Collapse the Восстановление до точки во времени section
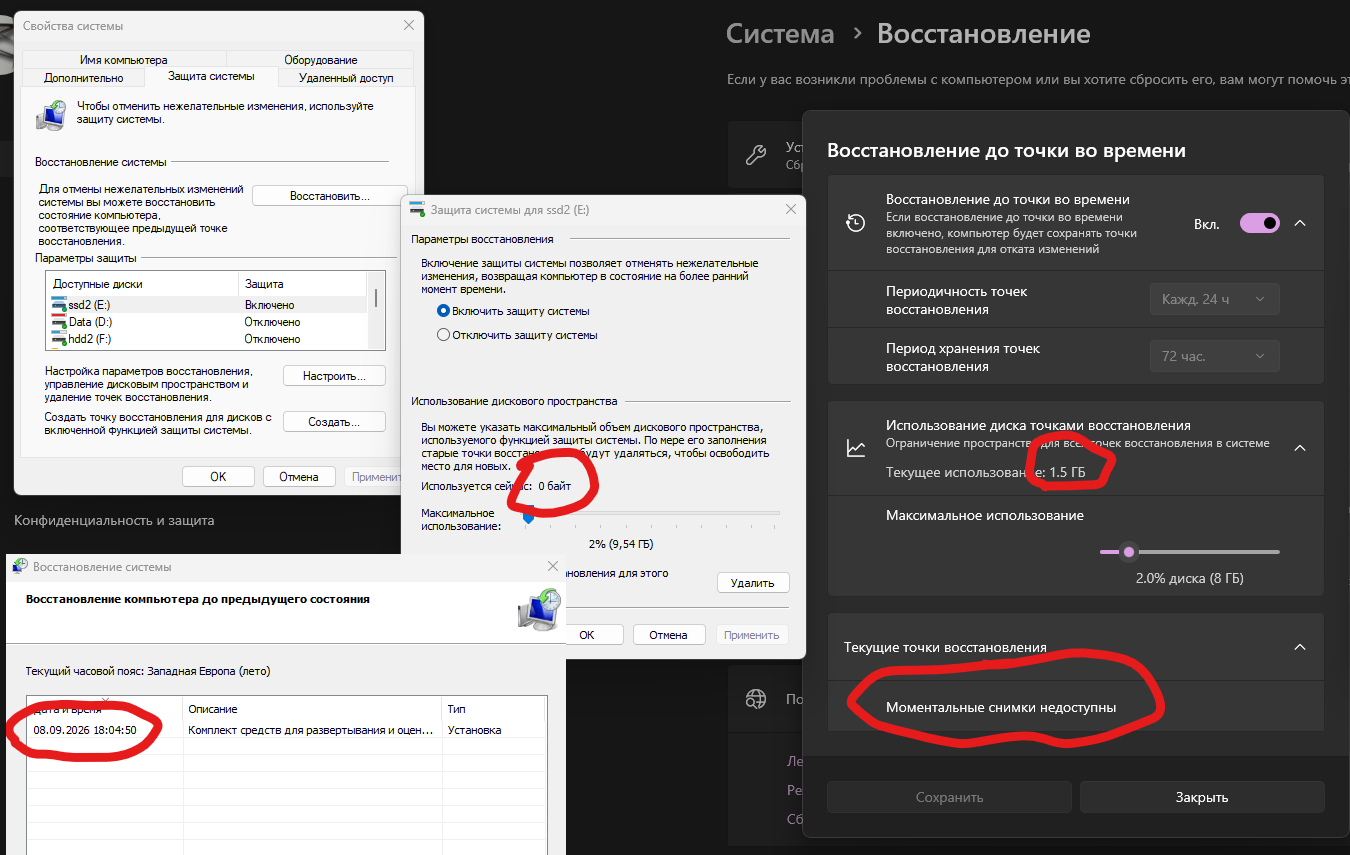 tap(1300, 223)
